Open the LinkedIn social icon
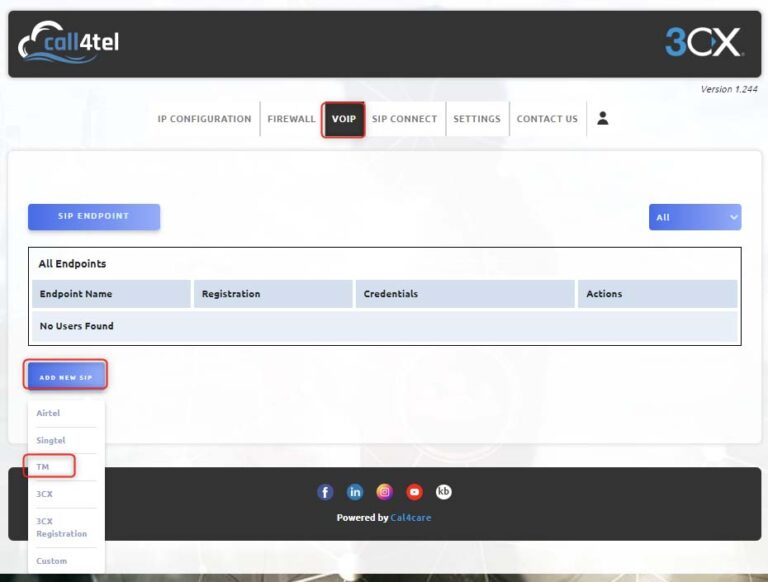This screenshot has height=582, width=768. 355,492
